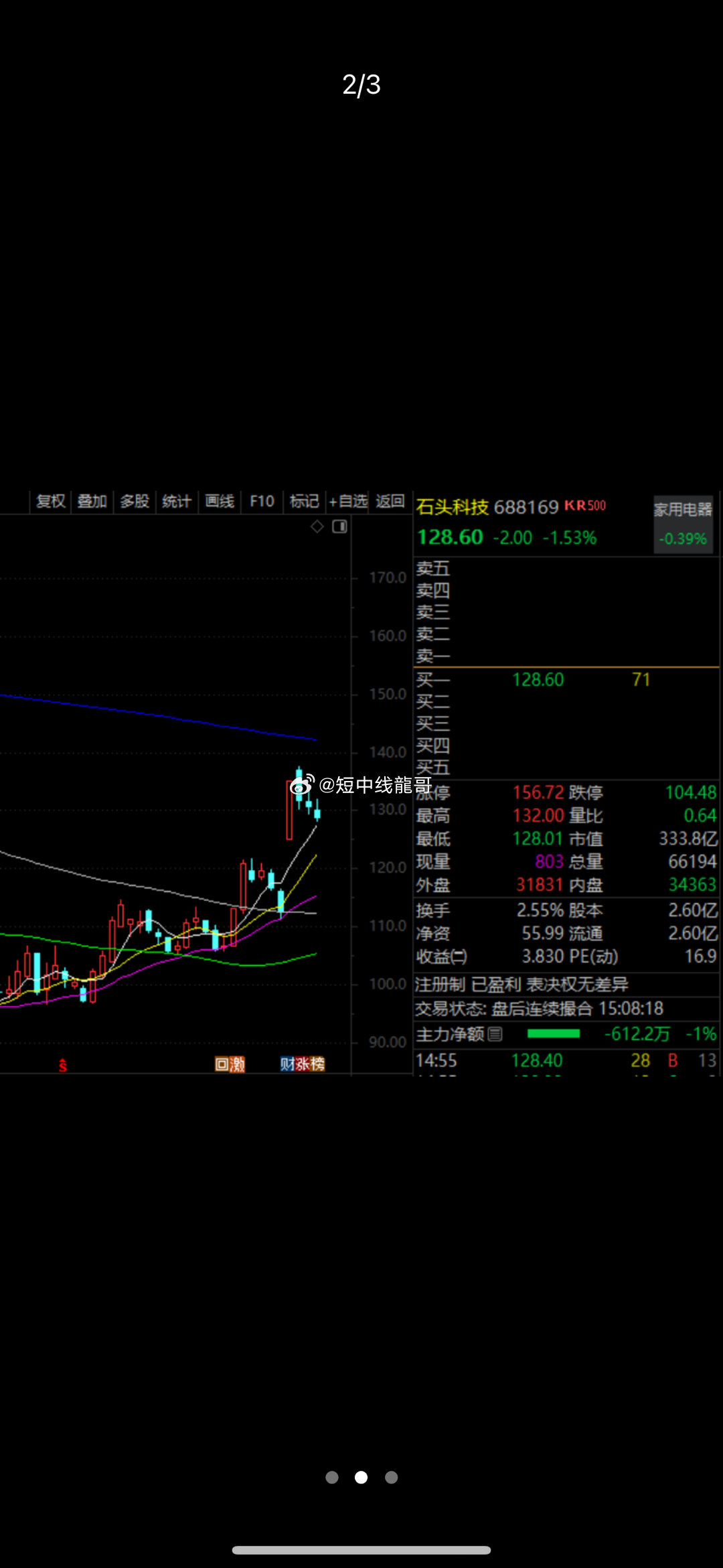This screenshot has height=1568, width=723.
Task: Click the PE(动) value 16.9
Action: coord(701,956)
